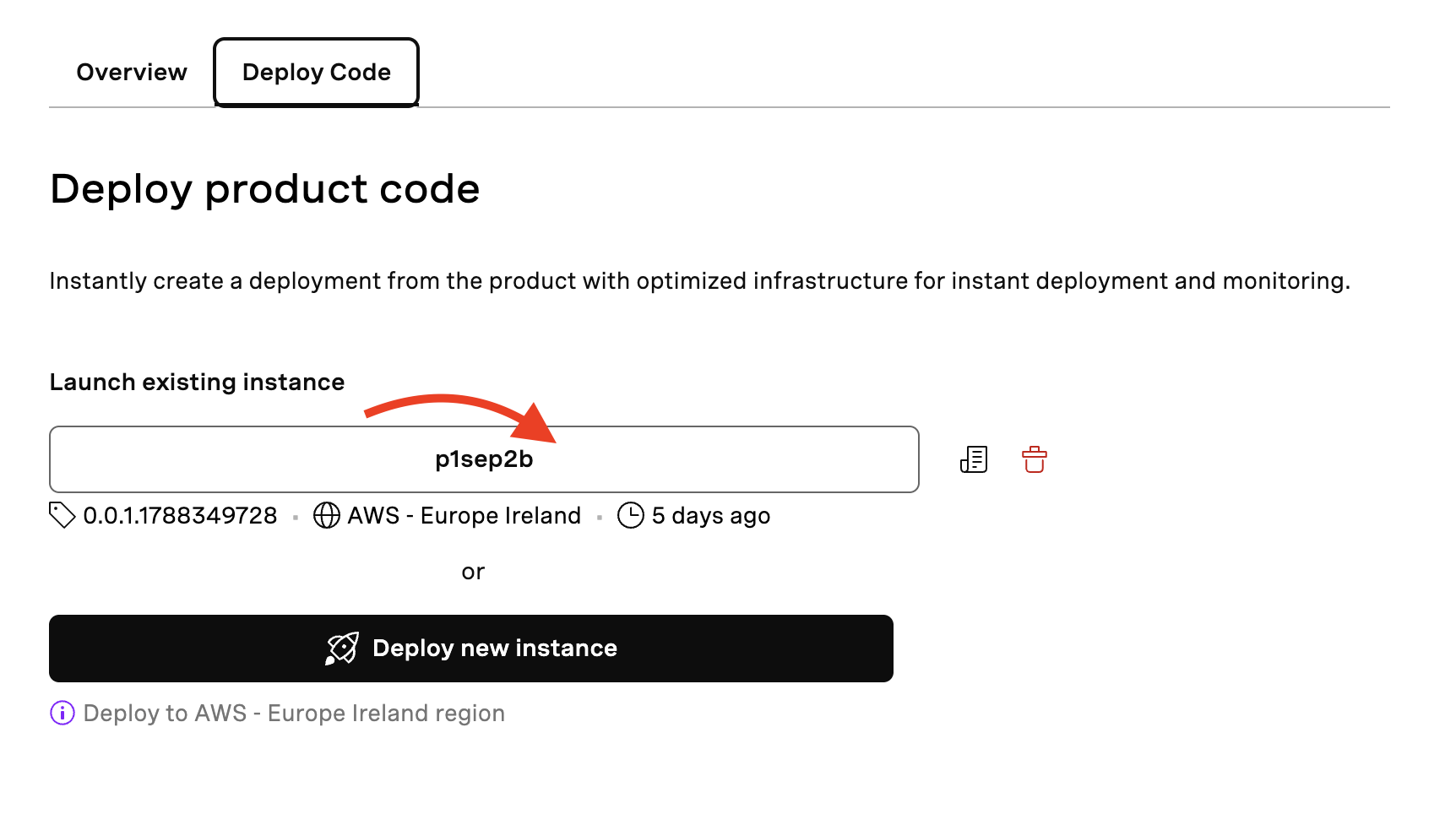
Task: Launch existing instance p1sep2b
Action: point(484,459)
